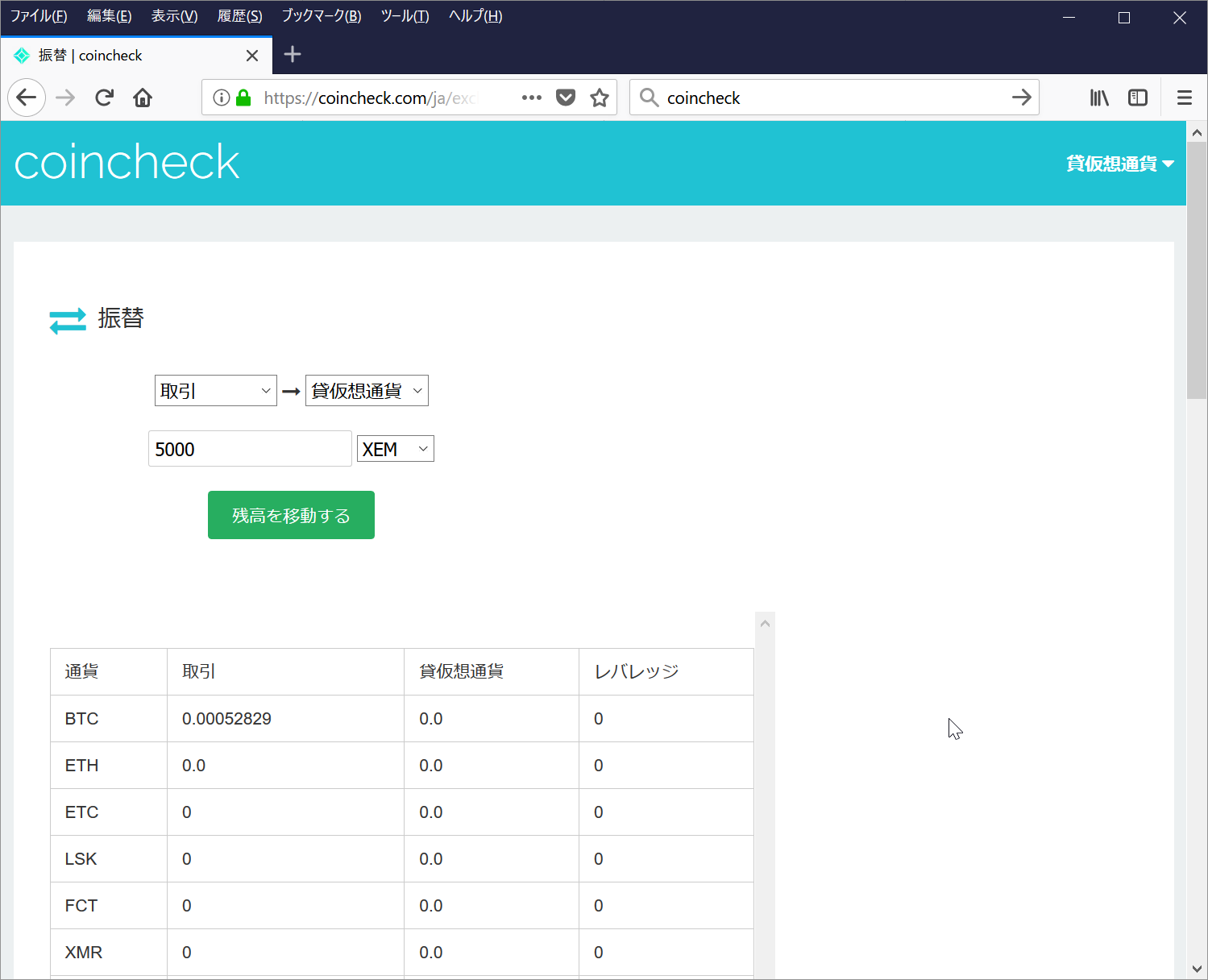
Task: Open the 編集 menu
Action: point(110,16)
